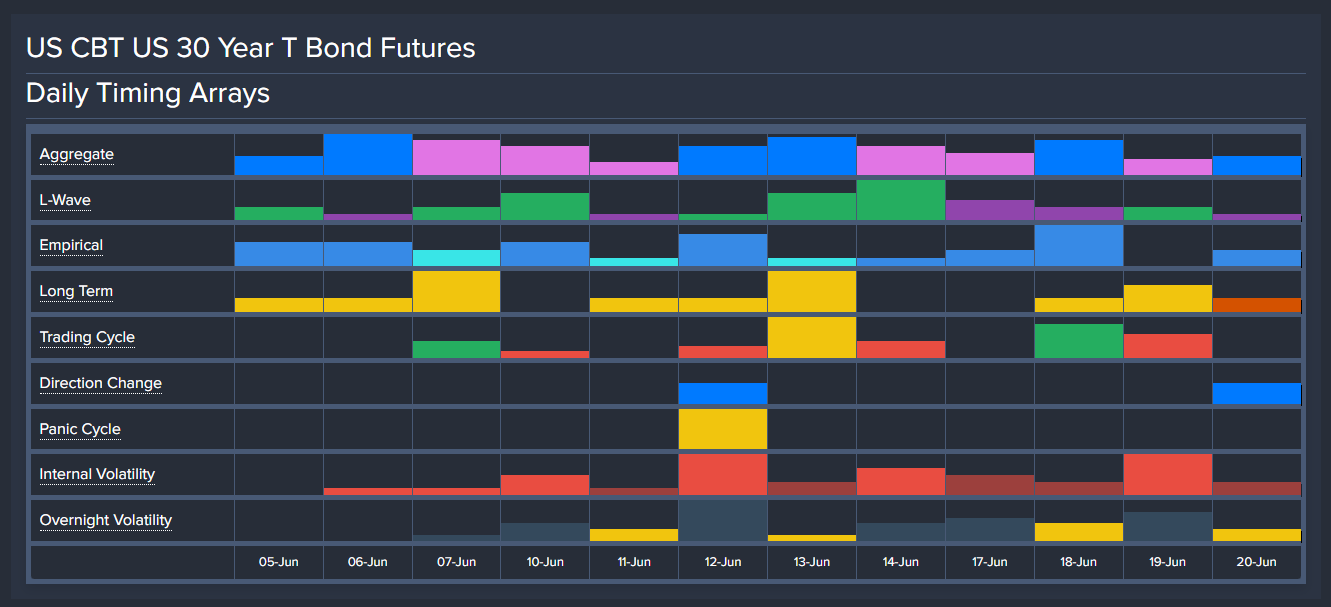Select the Empirical row label

(x=71, y=246)
